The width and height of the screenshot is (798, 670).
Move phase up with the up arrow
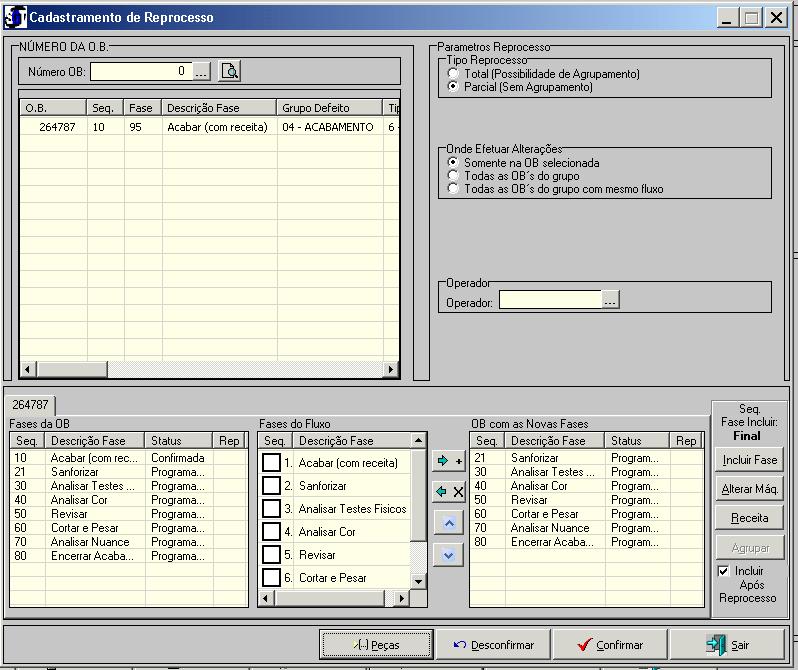tap(449, 523)
